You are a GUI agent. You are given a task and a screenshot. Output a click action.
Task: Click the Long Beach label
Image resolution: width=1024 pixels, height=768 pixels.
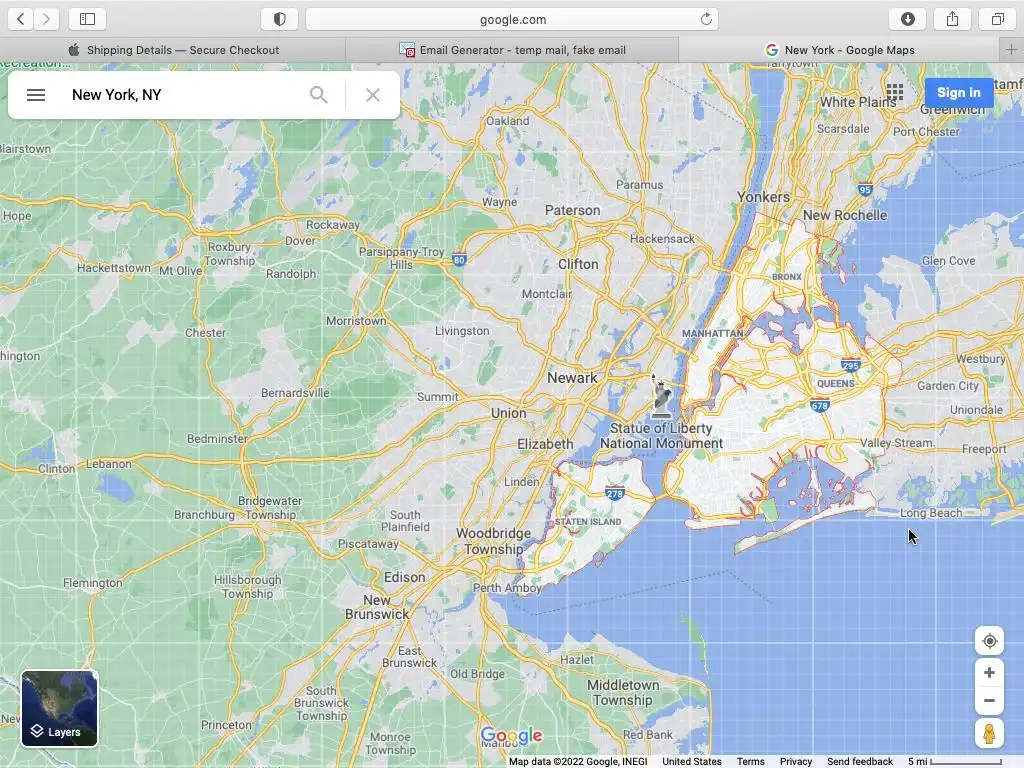931,513
